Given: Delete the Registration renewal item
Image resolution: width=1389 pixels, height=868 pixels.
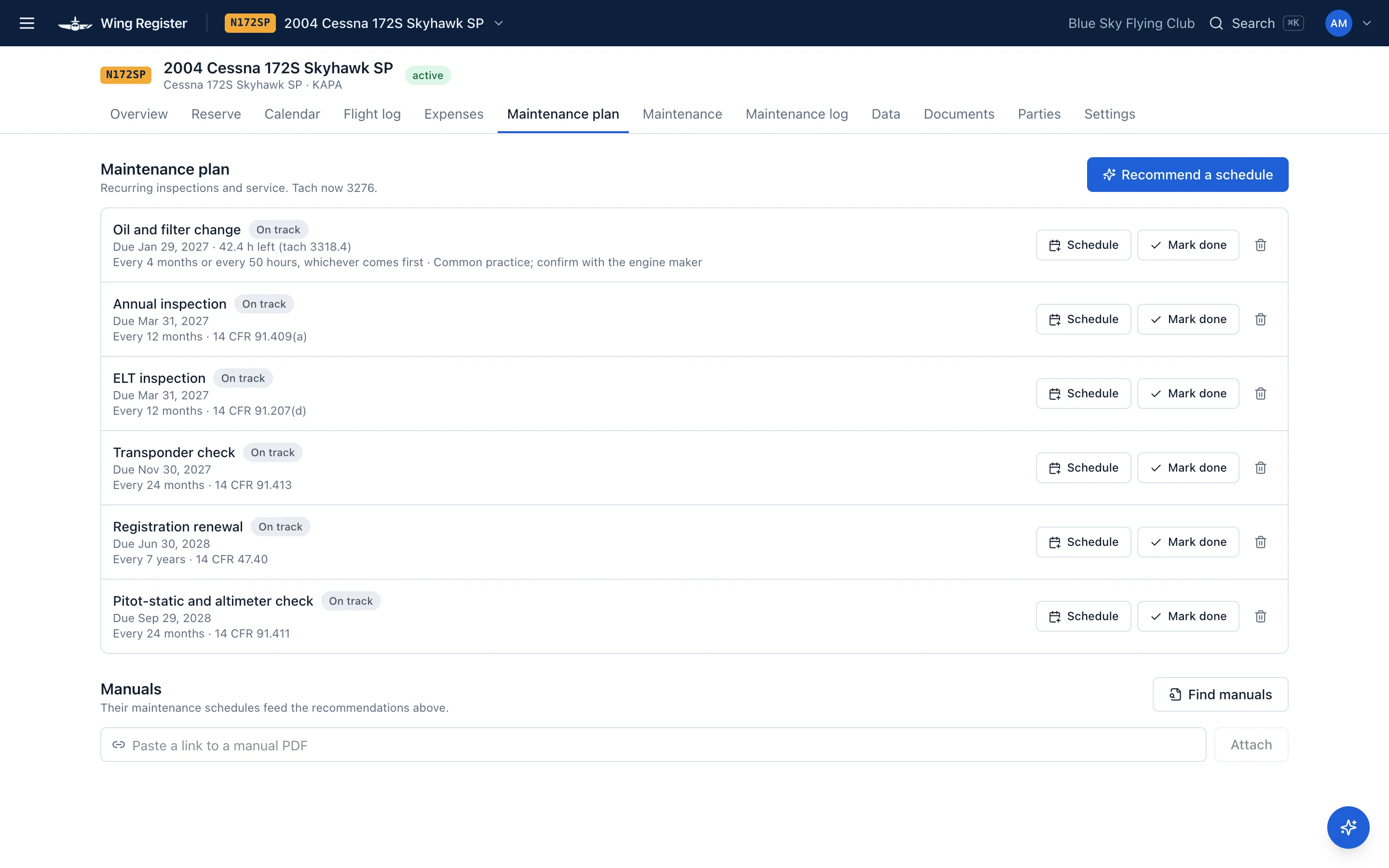Looking at the screenshot, I should point(1260,542).
